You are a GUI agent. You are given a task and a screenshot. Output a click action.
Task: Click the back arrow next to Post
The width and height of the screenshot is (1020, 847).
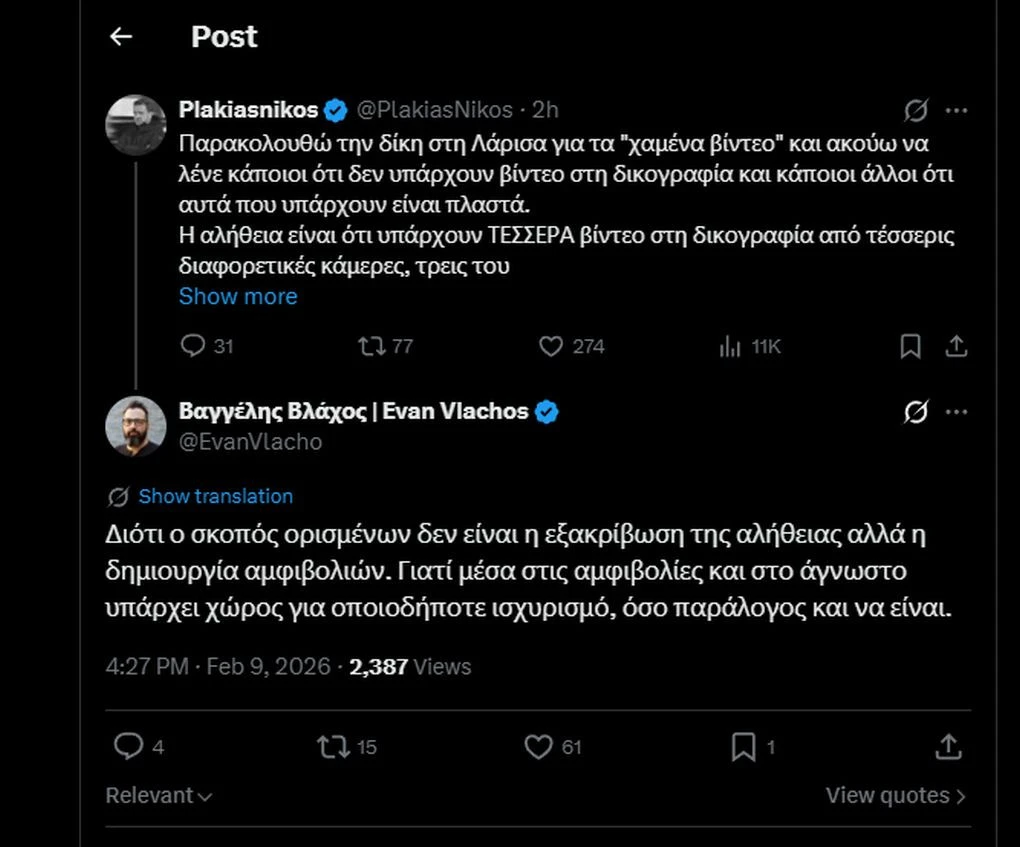121,36
